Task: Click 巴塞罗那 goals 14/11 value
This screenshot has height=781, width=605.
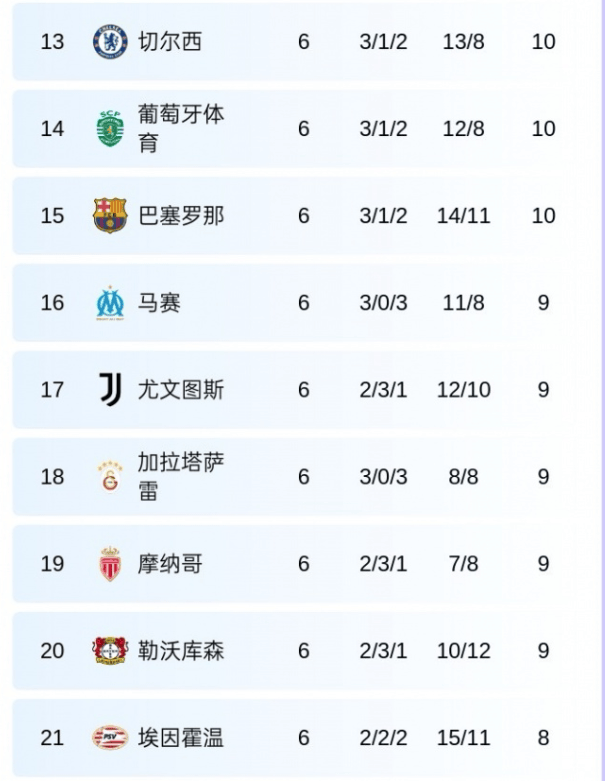Action: coord(464,216)
